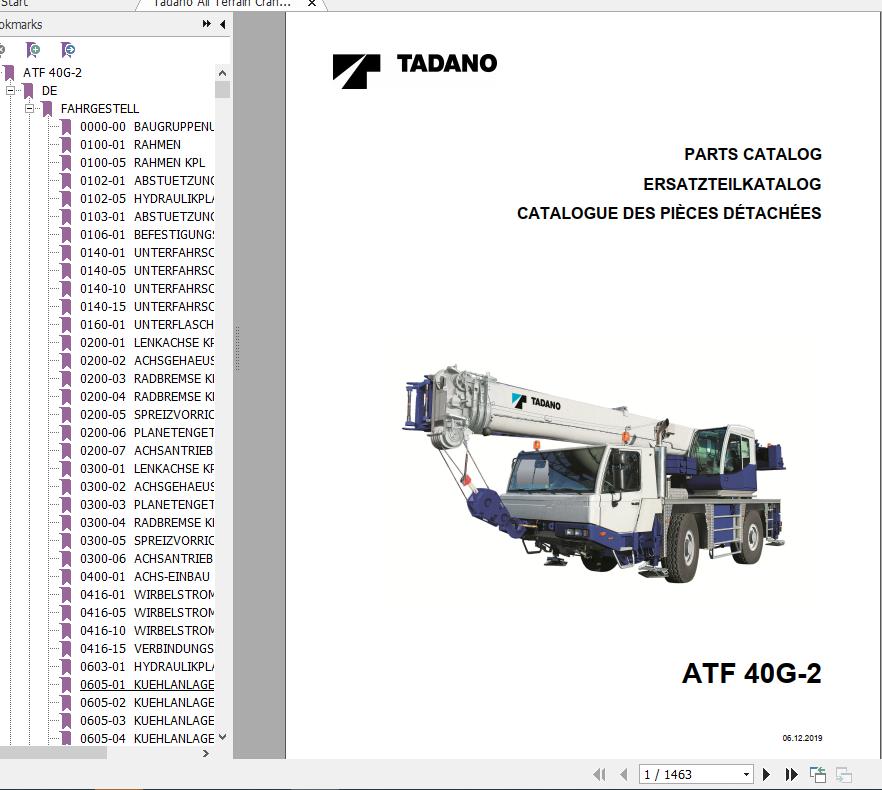Go to previous page arrow

[x=623, y=775]
